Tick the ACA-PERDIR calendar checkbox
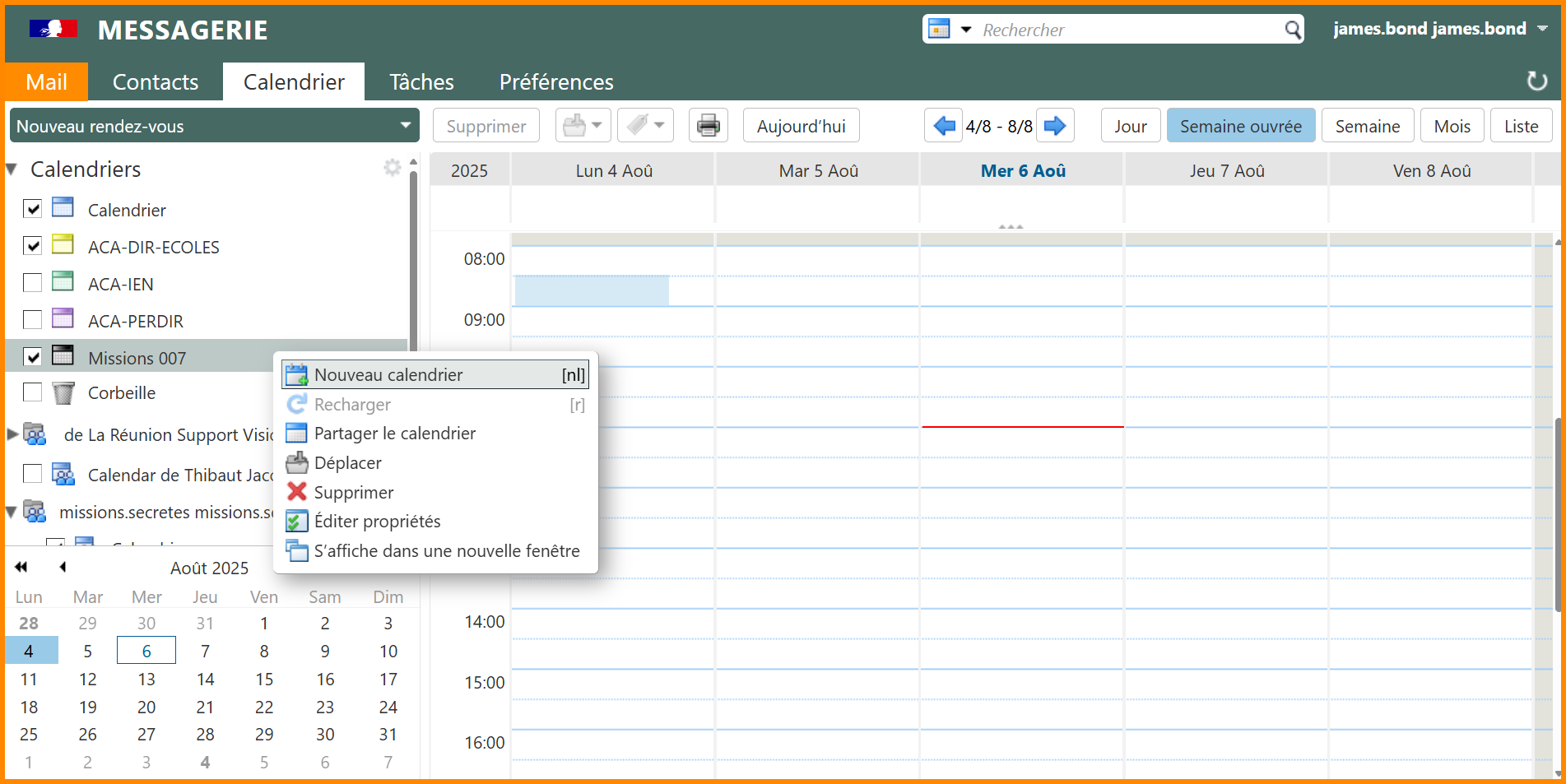The height and width of the screenshot is (784, 1566). (33, 320)
